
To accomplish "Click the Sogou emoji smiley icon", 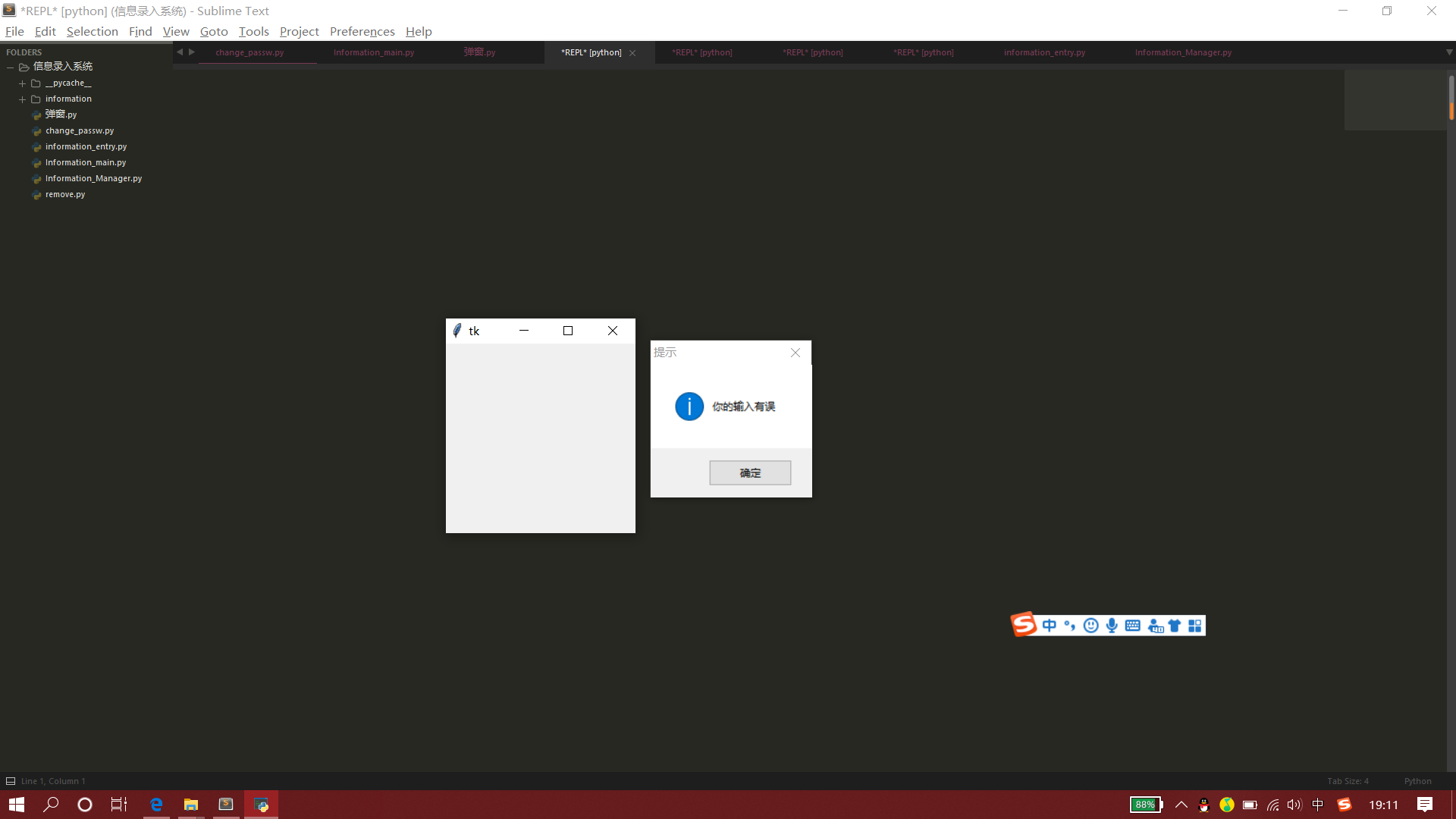I will coord(1090,626).
